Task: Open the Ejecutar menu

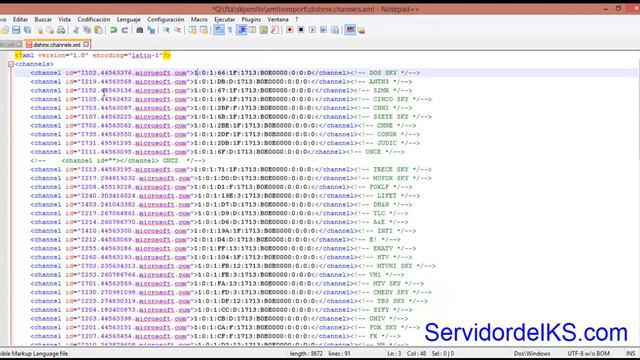Action: 224,20
